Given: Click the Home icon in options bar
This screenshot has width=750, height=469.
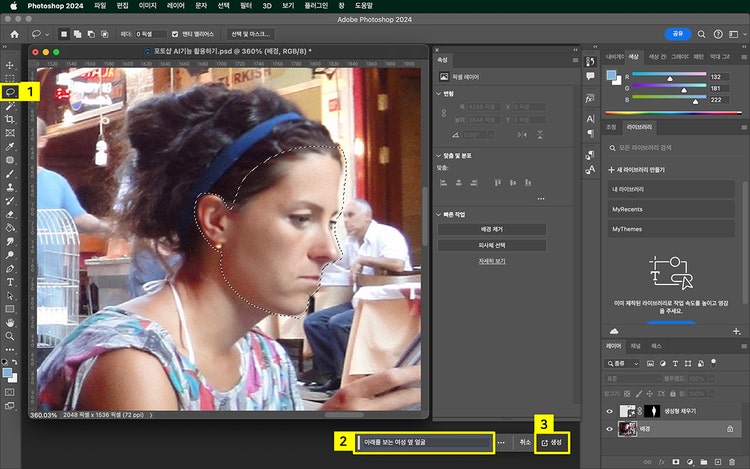Looking at the screenshot, I should point(14,33).
